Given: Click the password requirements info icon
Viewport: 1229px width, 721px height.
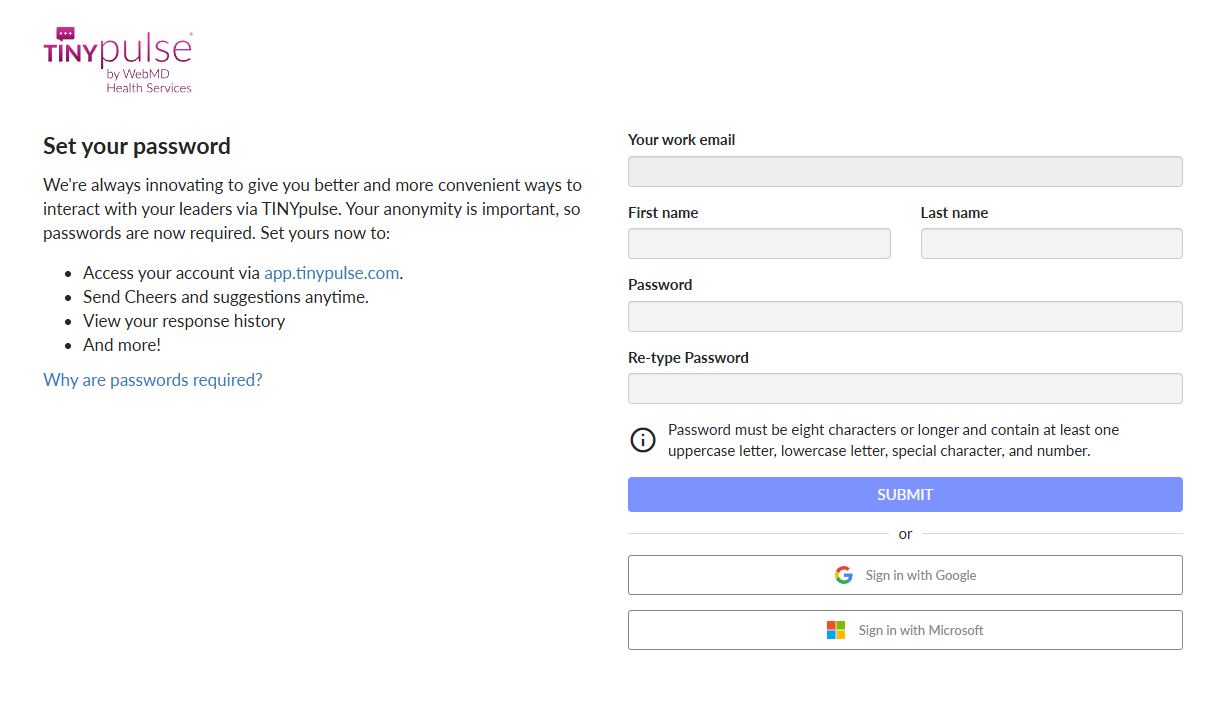Looking at the screenshot, I should 643,440.
